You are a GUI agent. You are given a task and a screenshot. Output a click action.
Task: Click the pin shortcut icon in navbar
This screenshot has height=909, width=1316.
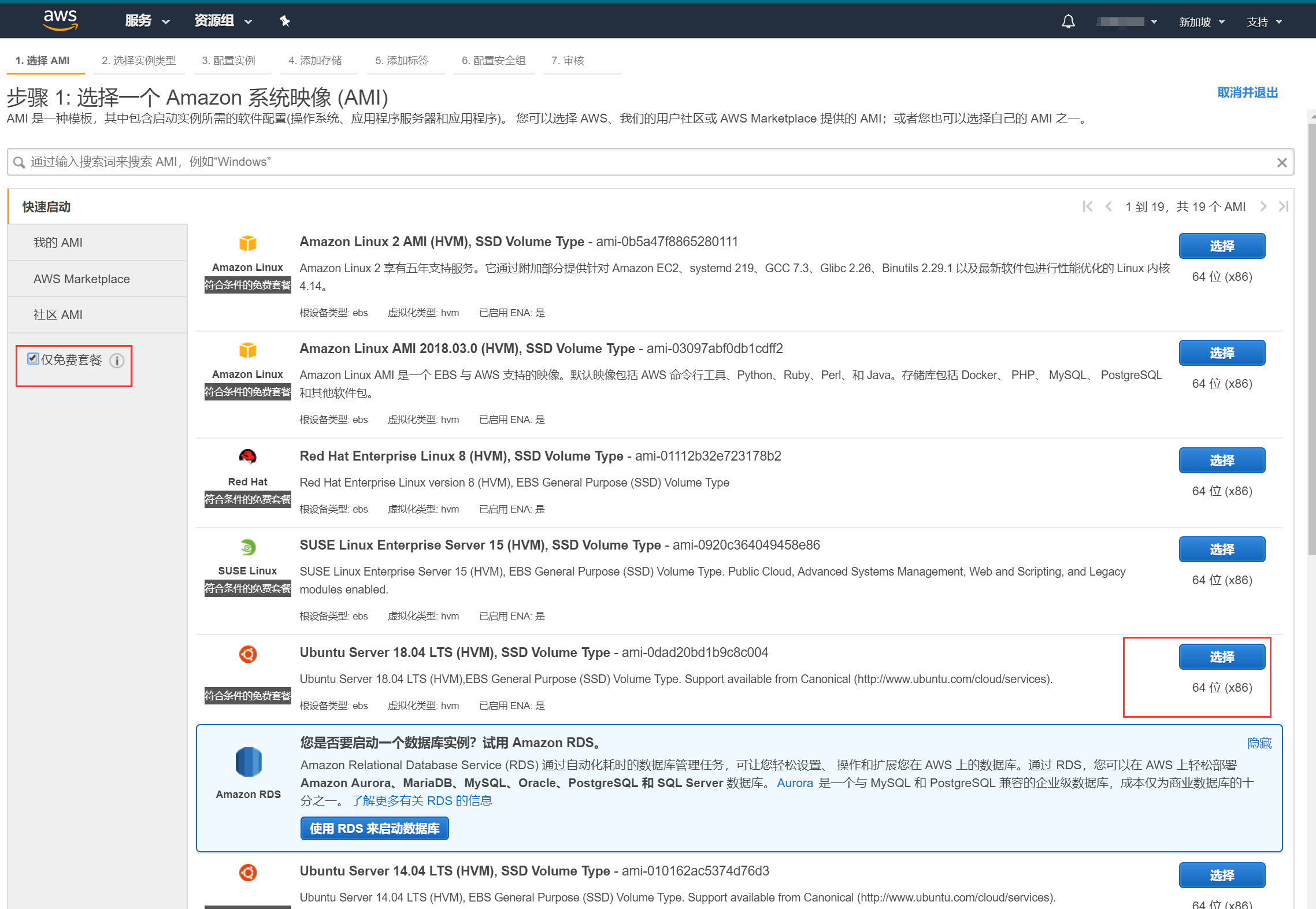(x=284, y=21)
